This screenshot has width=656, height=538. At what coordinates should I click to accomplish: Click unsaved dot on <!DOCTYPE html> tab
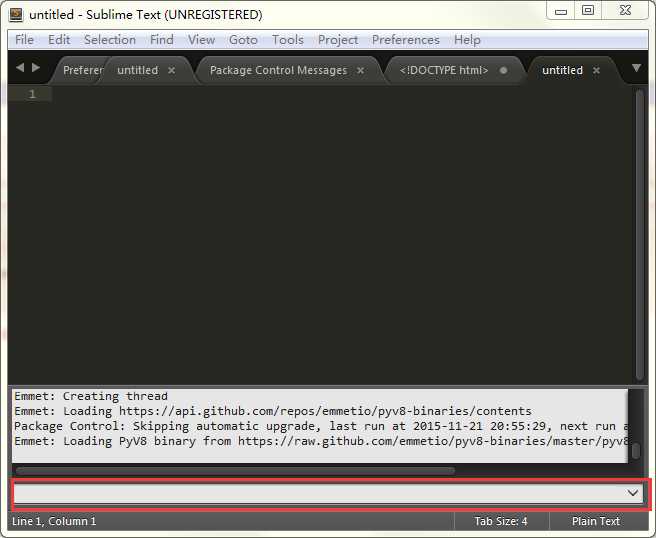tap(504, 70)
